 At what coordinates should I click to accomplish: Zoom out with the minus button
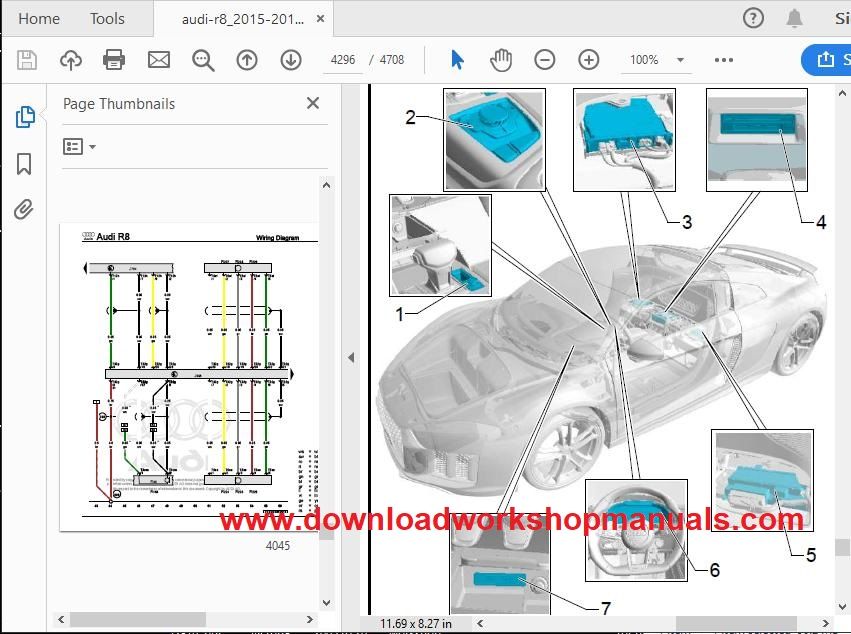[544, 60]
